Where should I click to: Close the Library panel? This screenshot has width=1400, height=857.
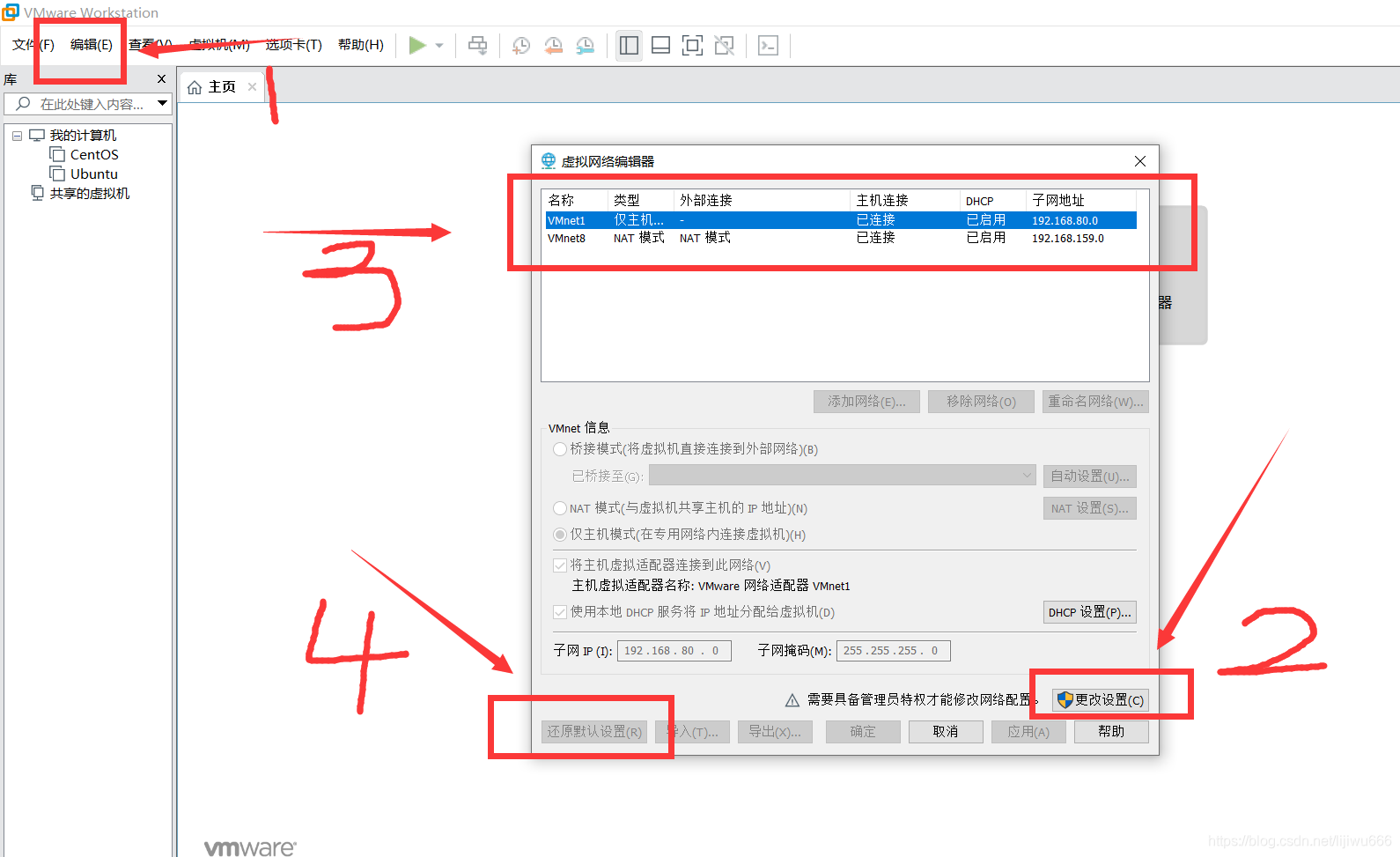coord(161,79)
